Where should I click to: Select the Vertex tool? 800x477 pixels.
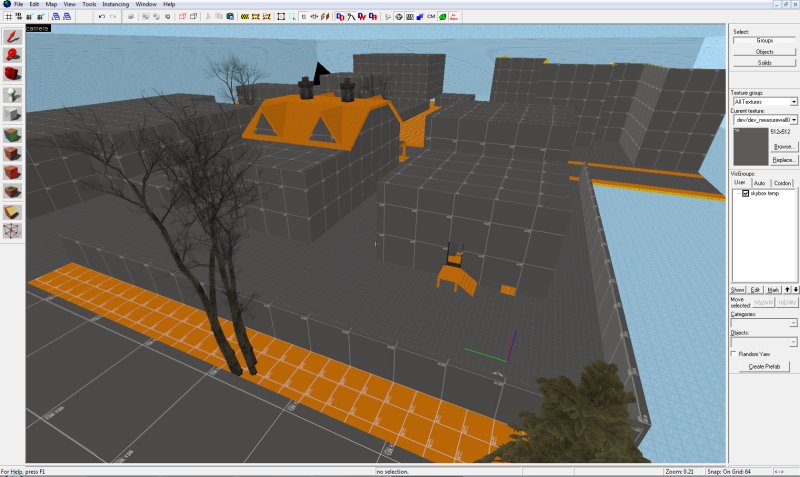pyautogui.click(x=12, y=231)
